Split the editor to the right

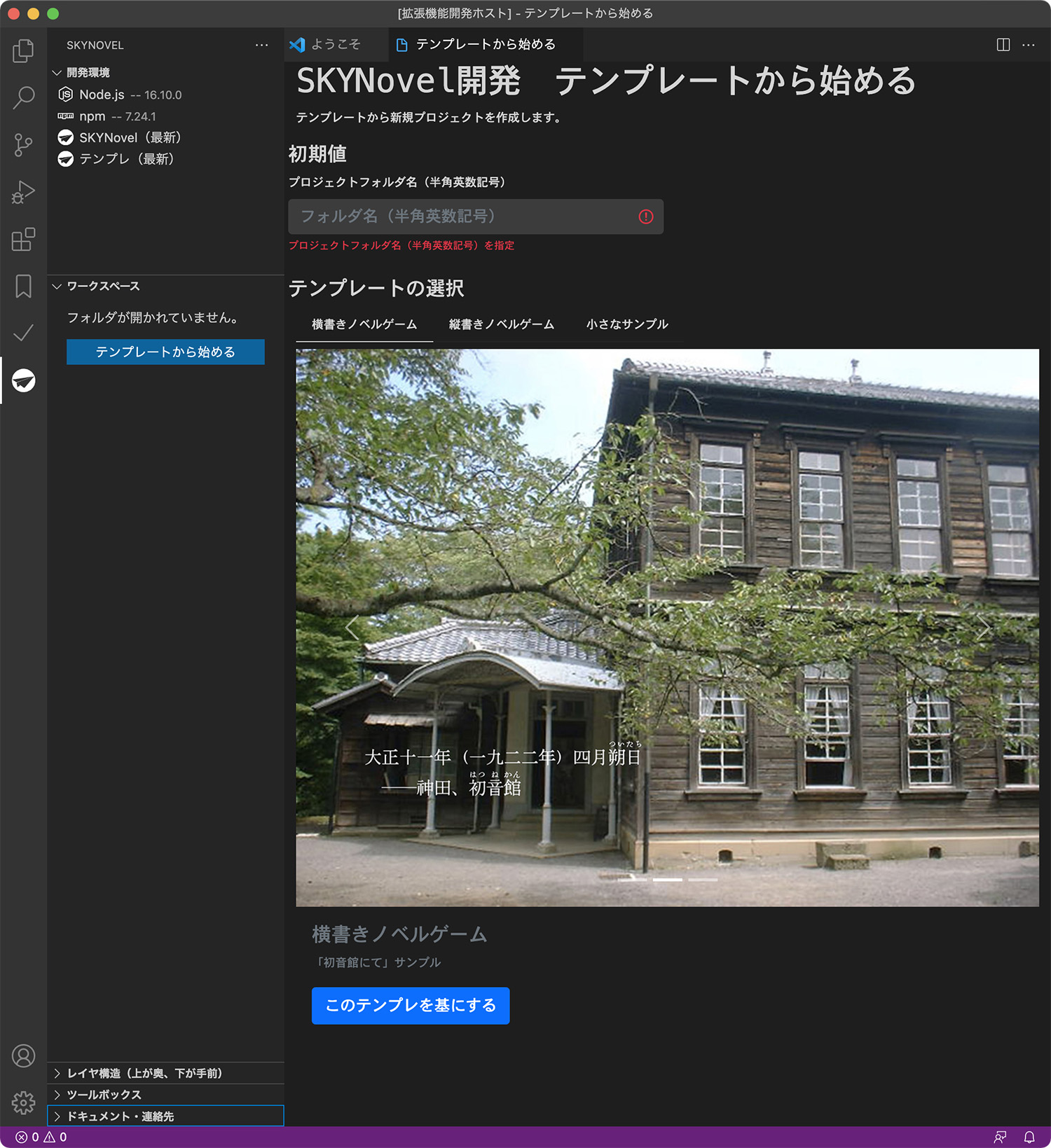[1003, 45]
